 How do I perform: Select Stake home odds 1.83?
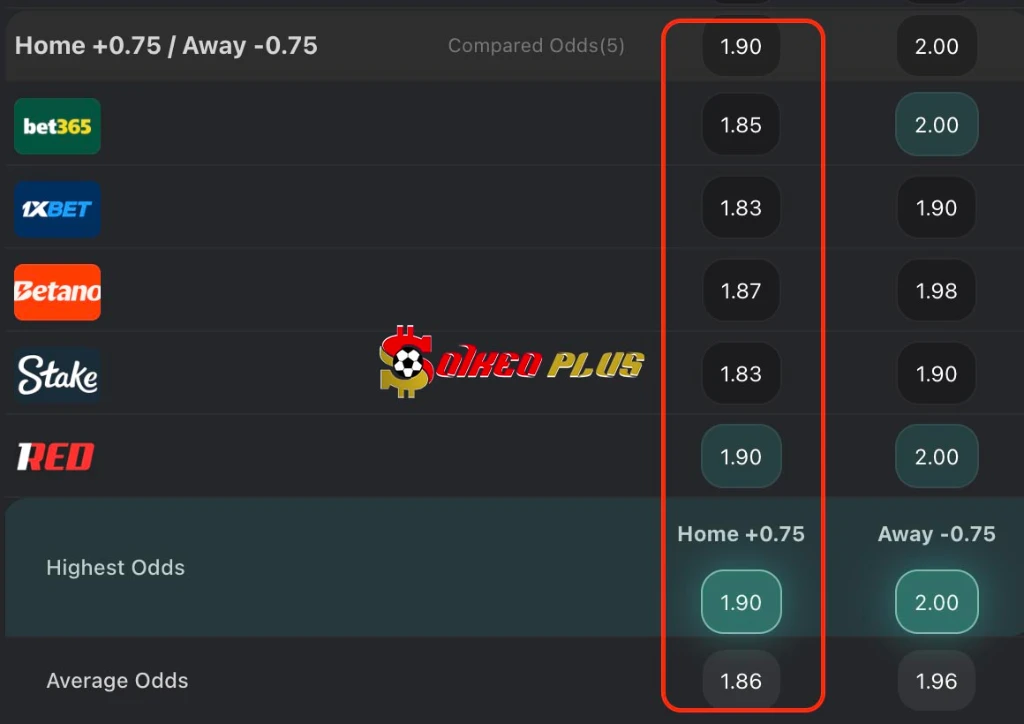point(741,373)
